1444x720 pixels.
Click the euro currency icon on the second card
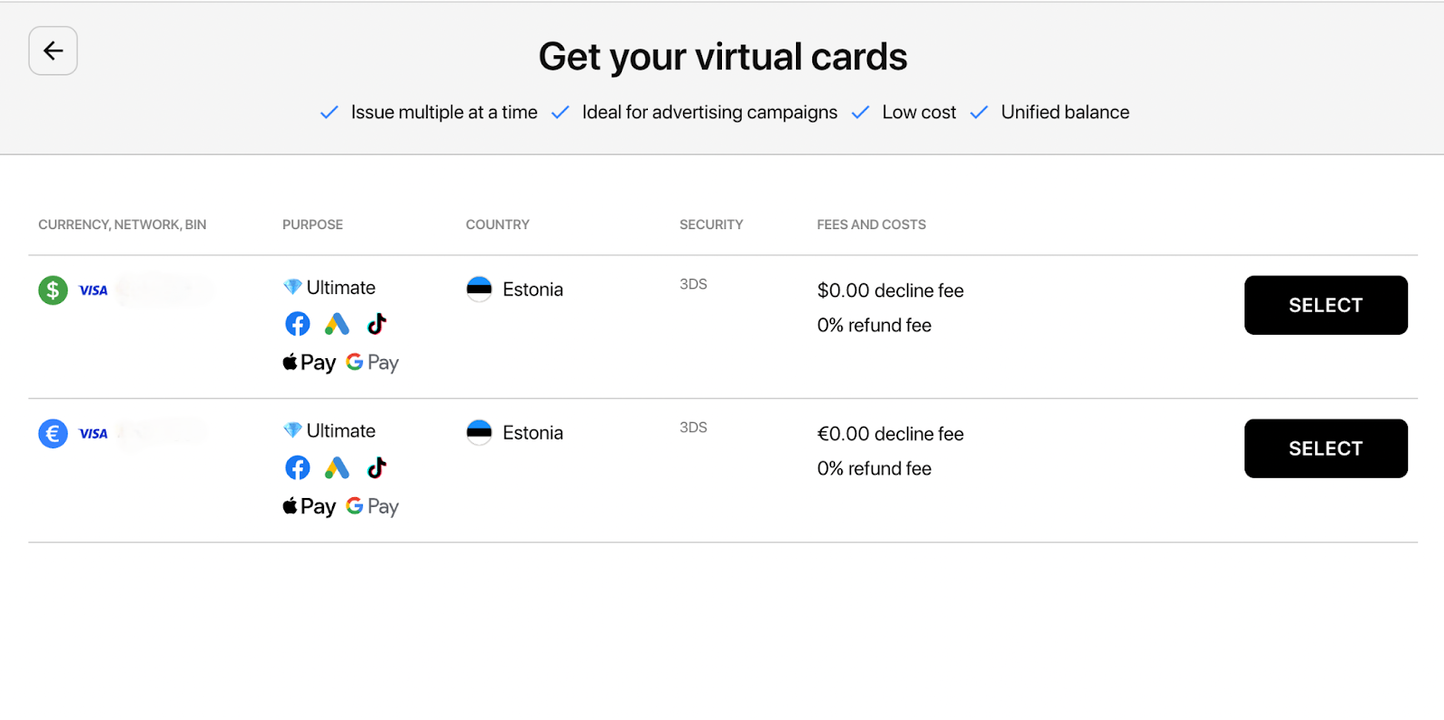point(52,433)
